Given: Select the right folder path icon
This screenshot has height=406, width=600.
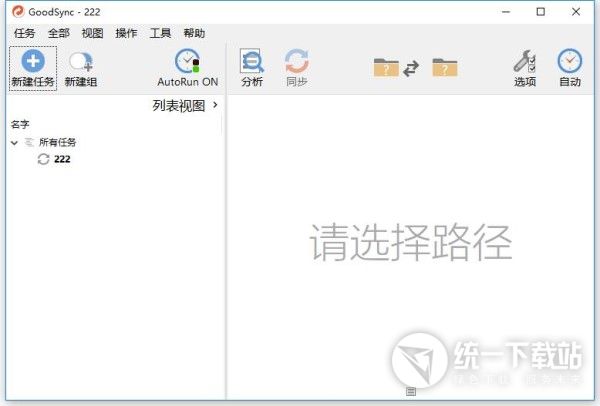Looking at the screenshot, I should 445,67.
